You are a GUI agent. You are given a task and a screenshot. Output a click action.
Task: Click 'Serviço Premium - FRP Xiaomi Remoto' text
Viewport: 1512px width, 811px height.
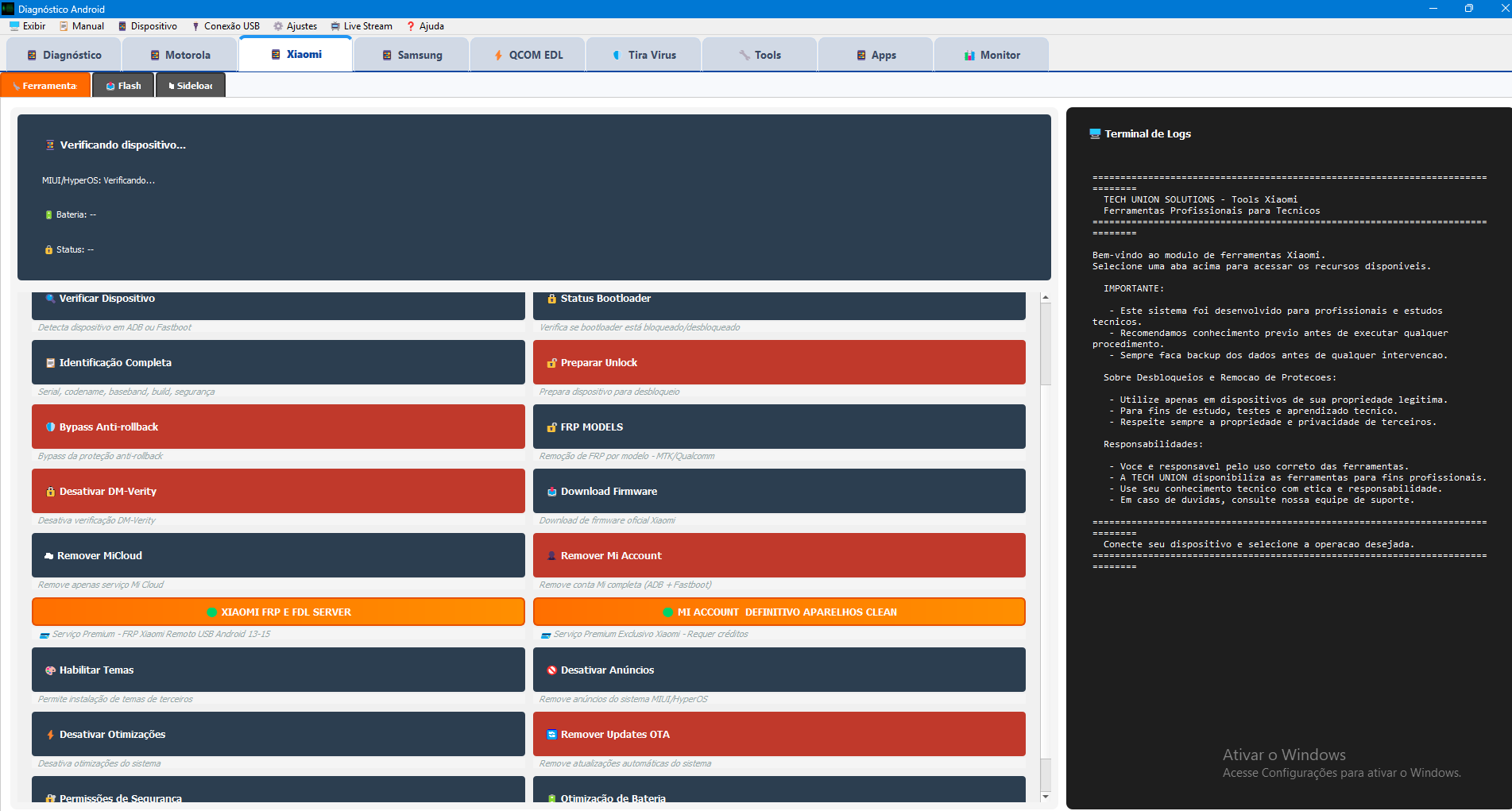pos(161,634)
